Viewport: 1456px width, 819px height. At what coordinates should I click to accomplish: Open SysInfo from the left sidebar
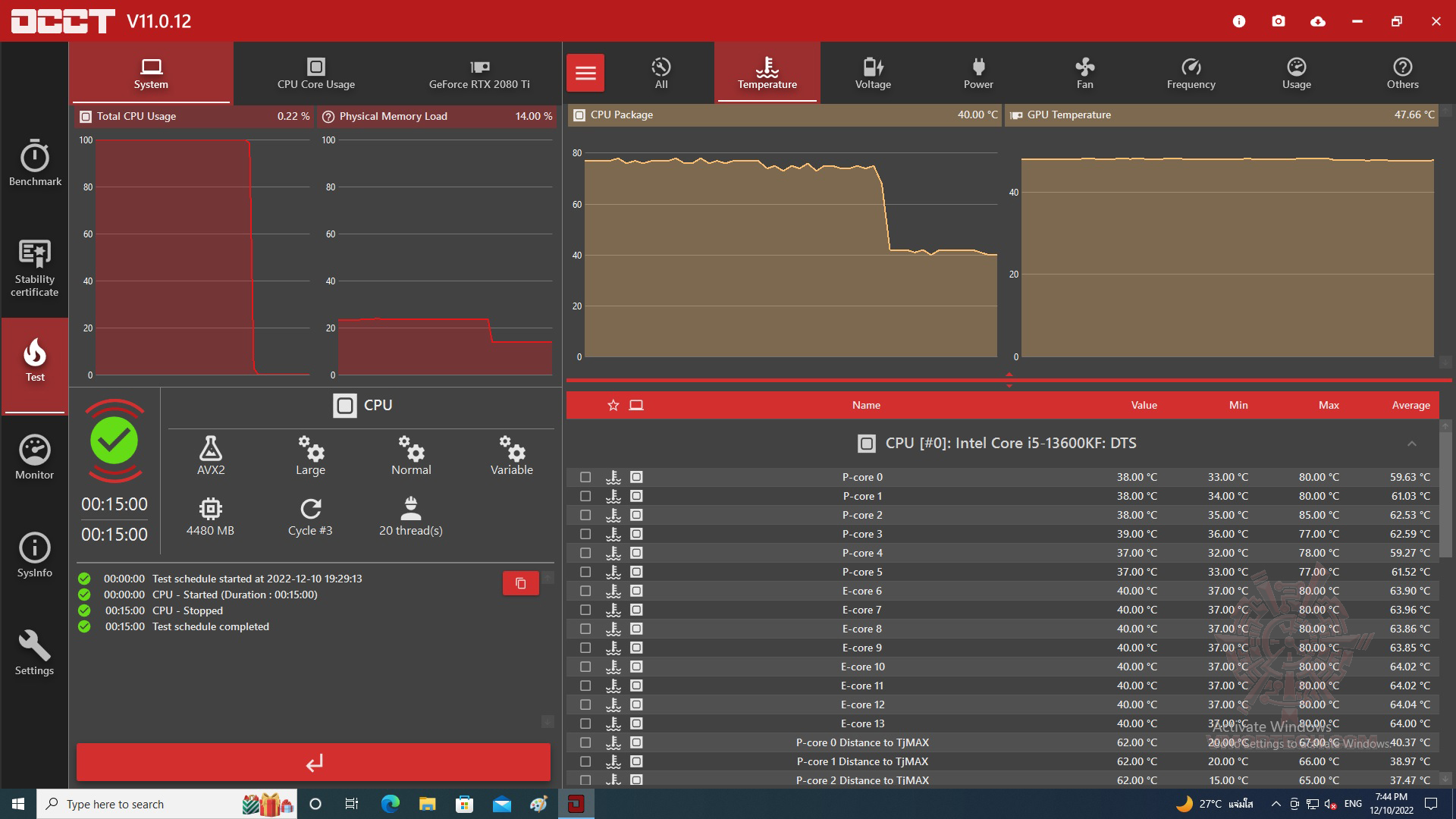pos(35,555)
